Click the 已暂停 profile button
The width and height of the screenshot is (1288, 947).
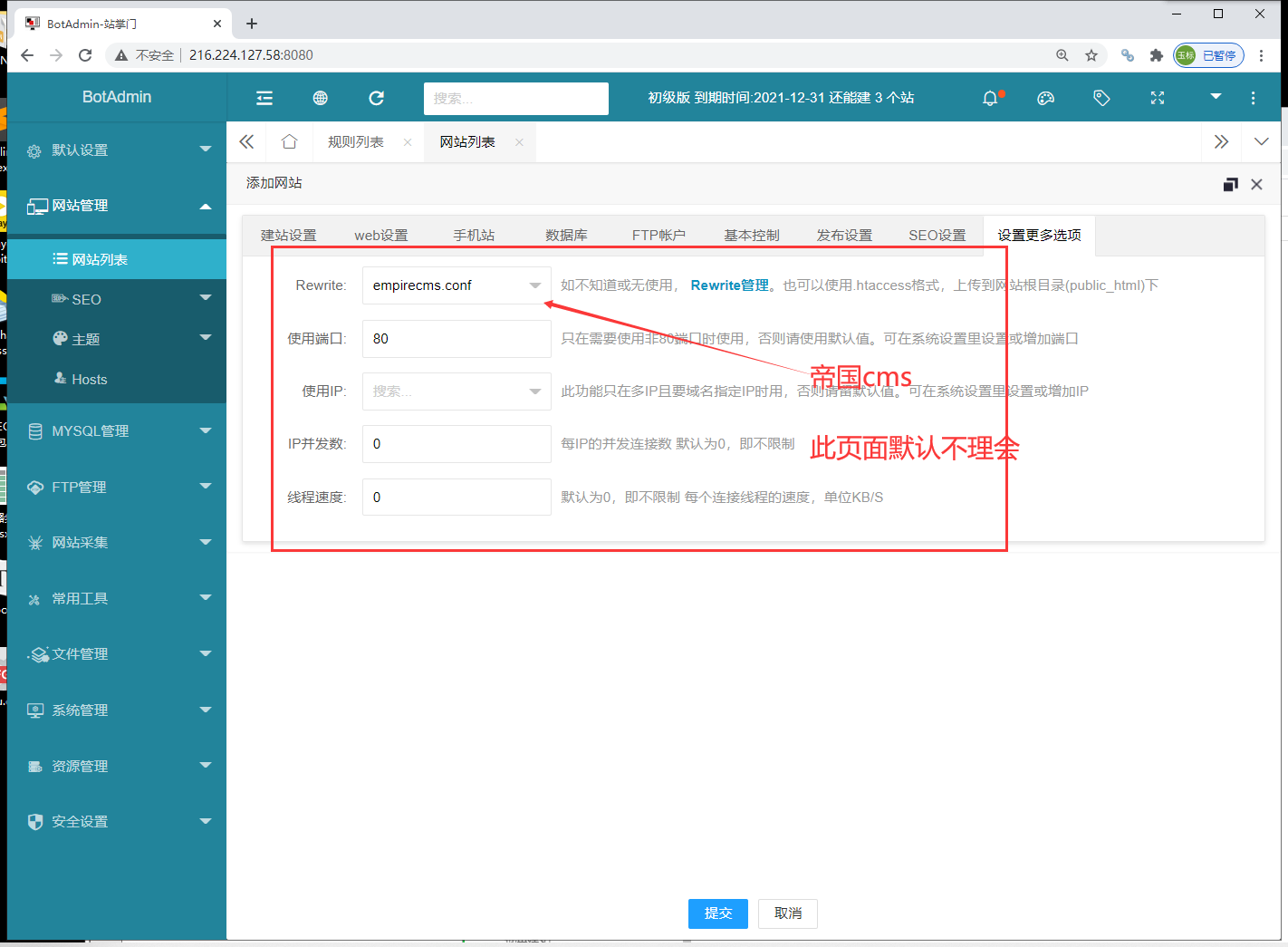pos(1208,55)
